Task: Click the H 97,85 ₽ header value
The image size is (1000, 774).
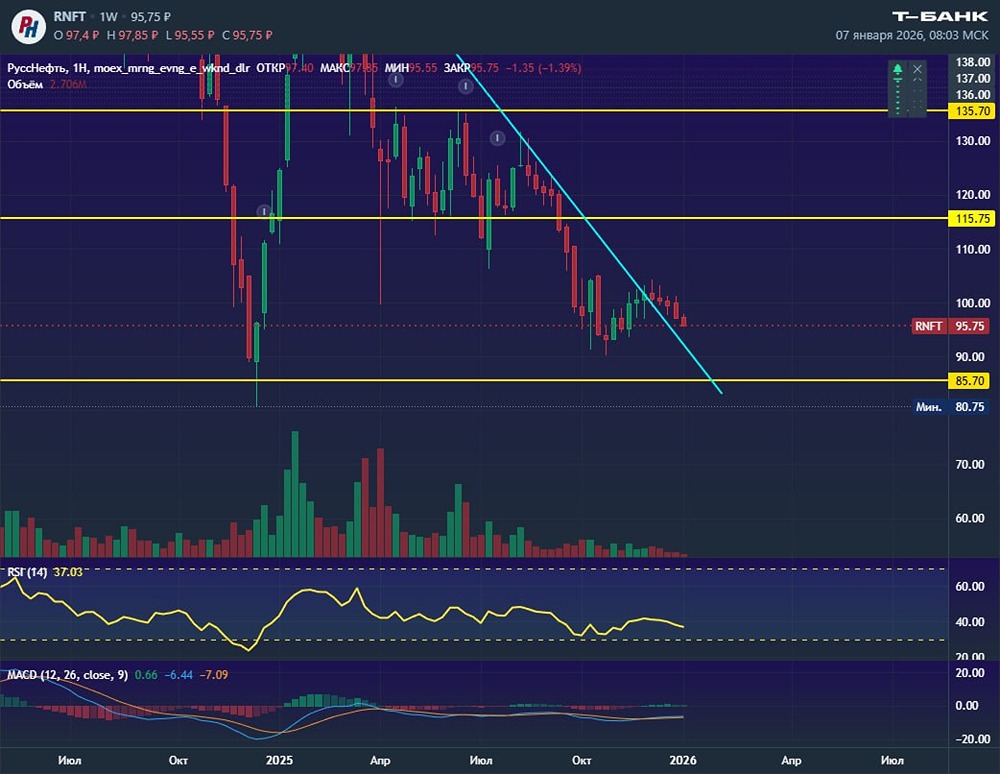Action: coord(132,35)
